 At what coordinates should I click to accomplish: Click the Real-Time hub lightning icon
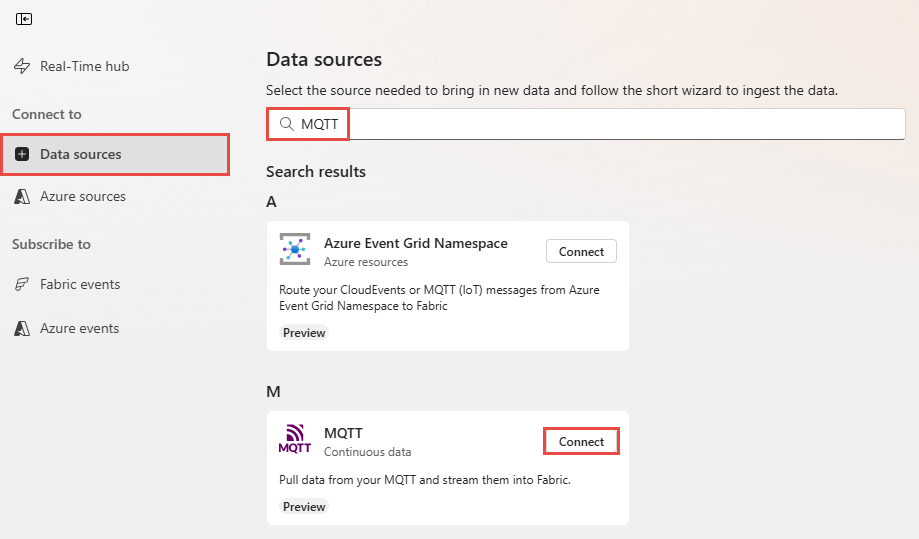22,66
